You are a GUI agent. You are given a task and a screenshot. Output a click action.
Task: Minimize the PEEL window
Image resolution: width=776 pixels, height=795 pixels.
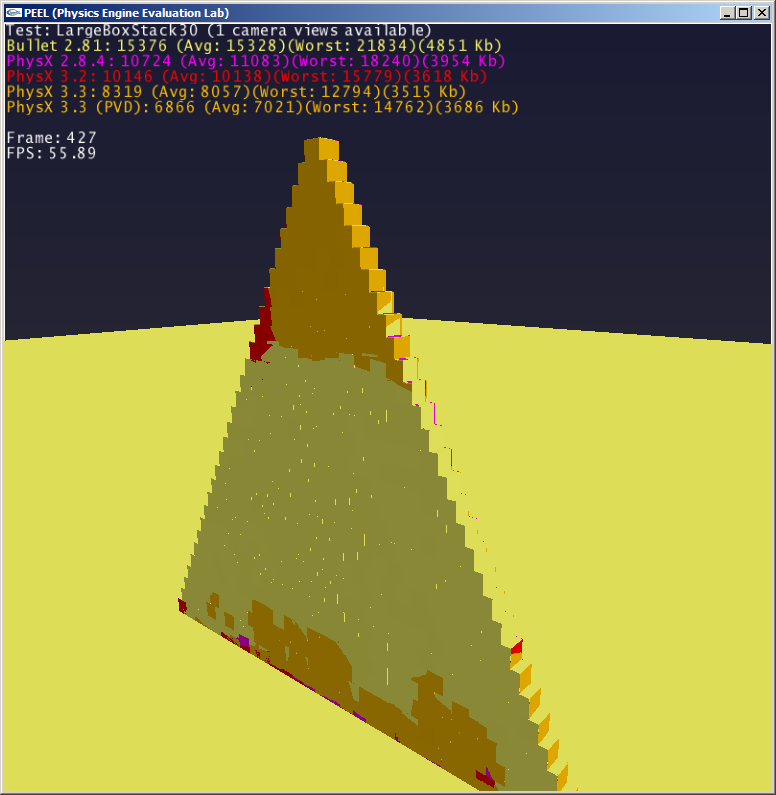click(x=727, y=13)
